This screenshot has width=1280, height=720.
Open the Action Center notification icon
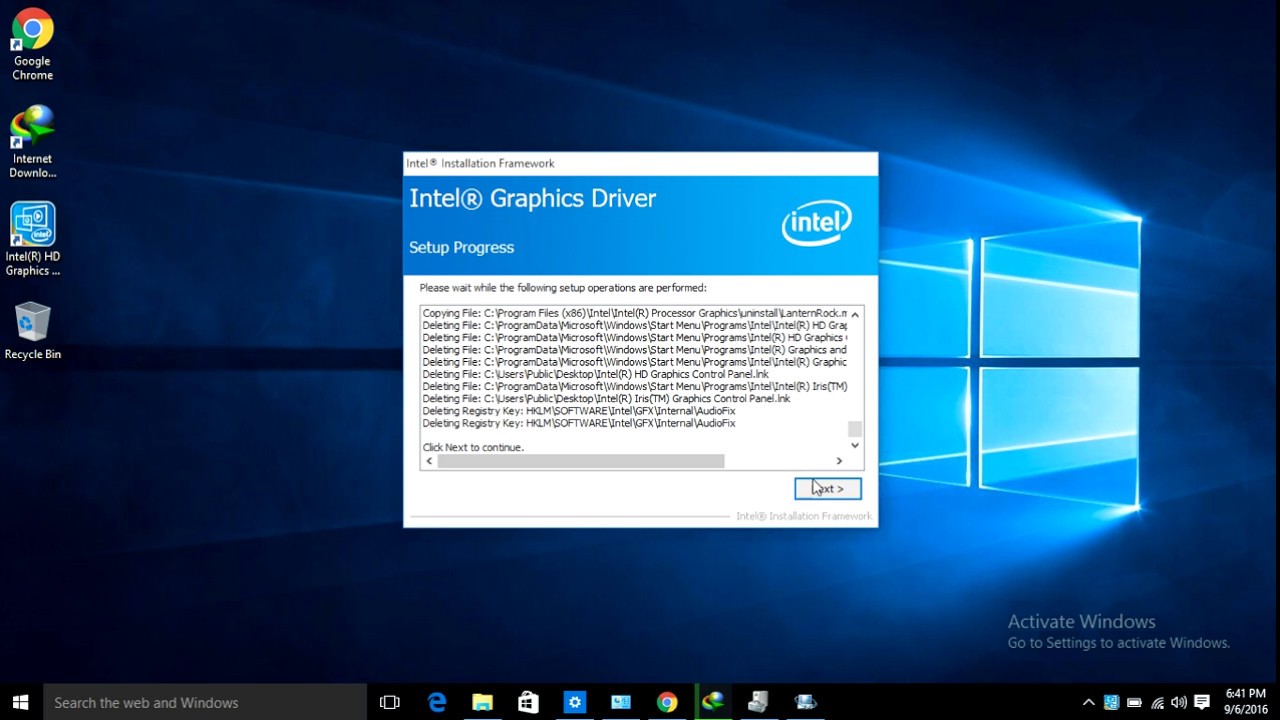tap(1202, 702)
